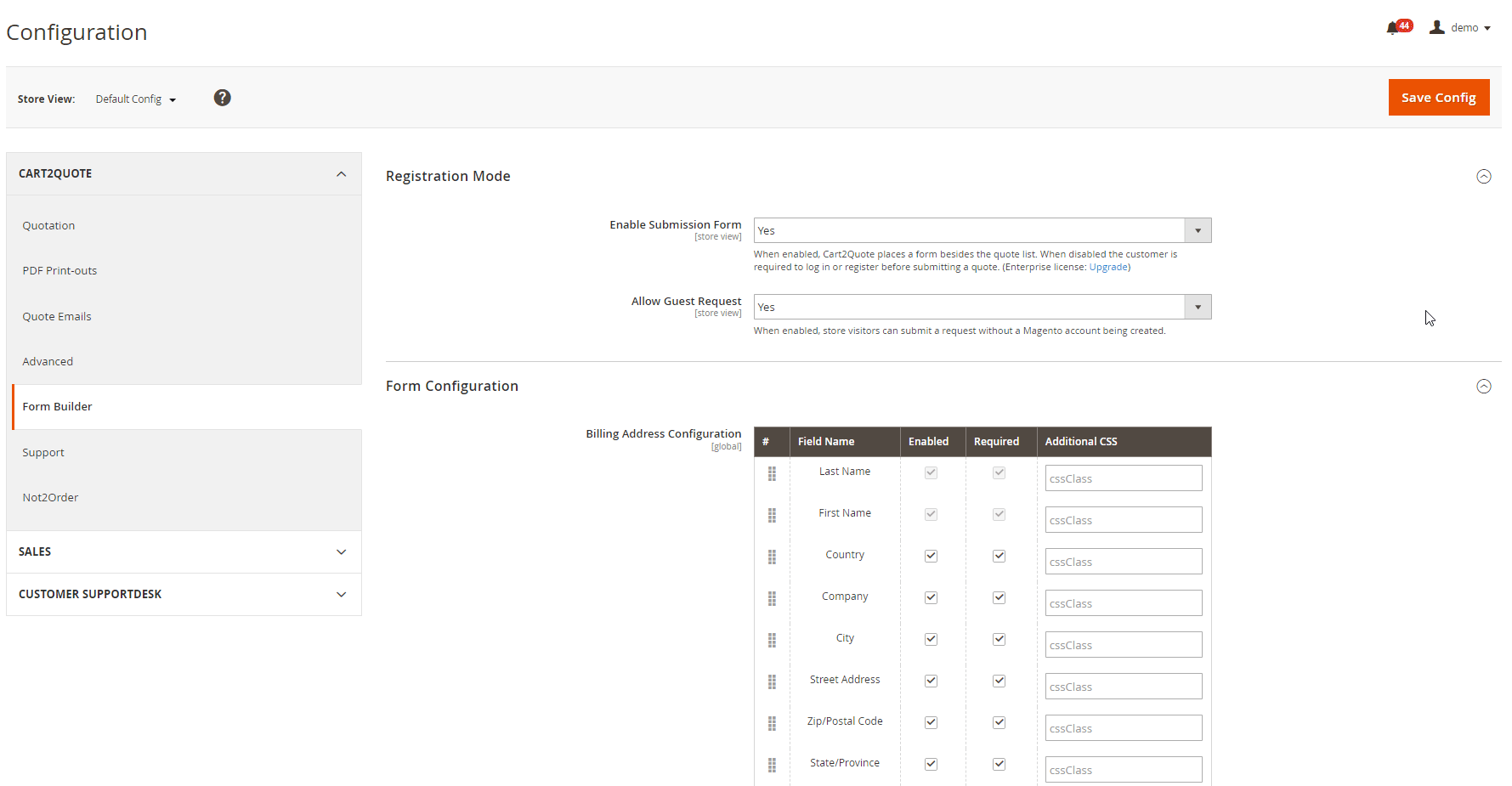Collapse the Form Configuration section circle icon
Image resolution: width=1512 pixels, height=786 pixels.
click(1483, 387)
